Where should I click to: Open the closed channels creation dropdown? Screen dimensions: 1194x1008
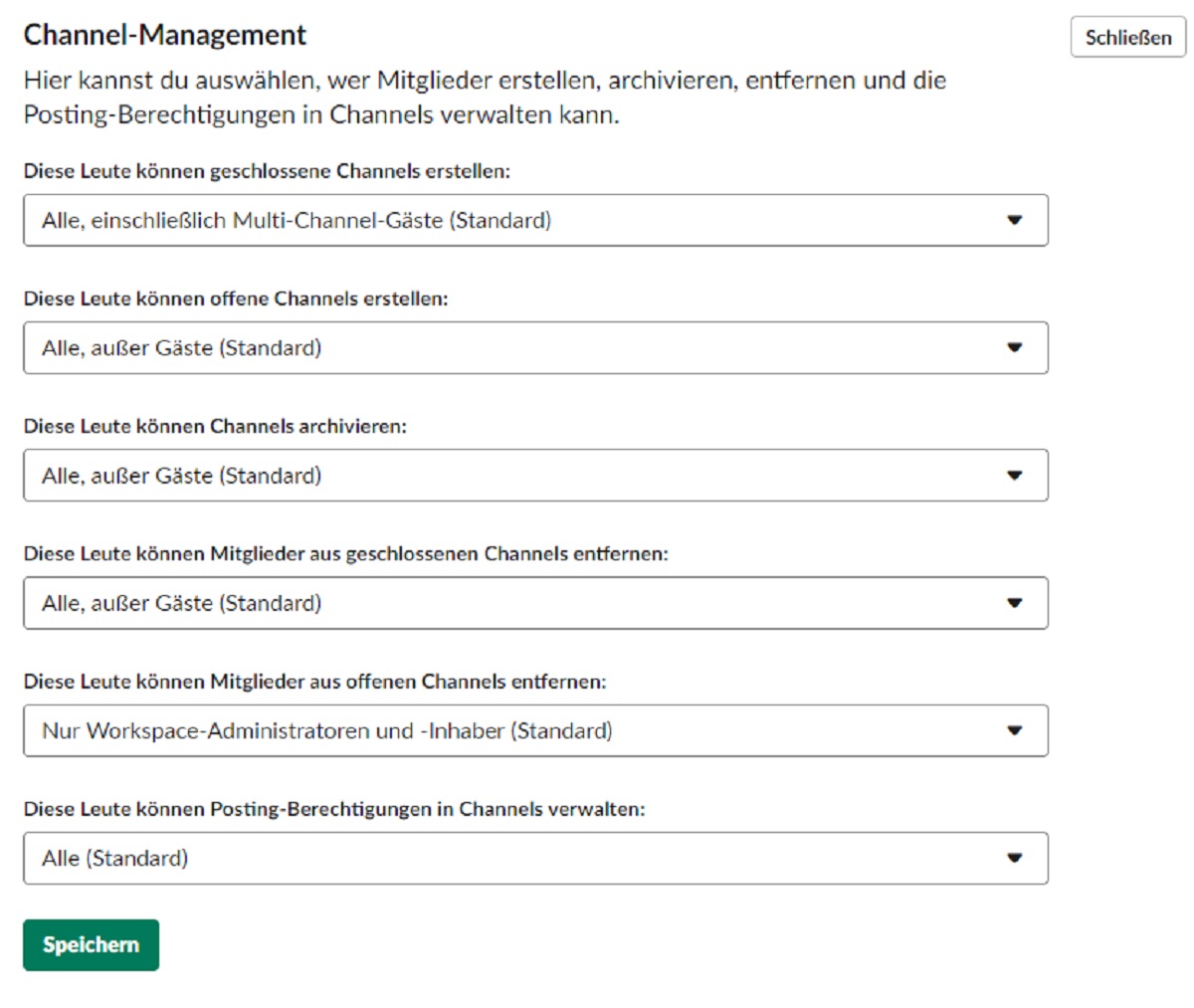pos(535,220)
